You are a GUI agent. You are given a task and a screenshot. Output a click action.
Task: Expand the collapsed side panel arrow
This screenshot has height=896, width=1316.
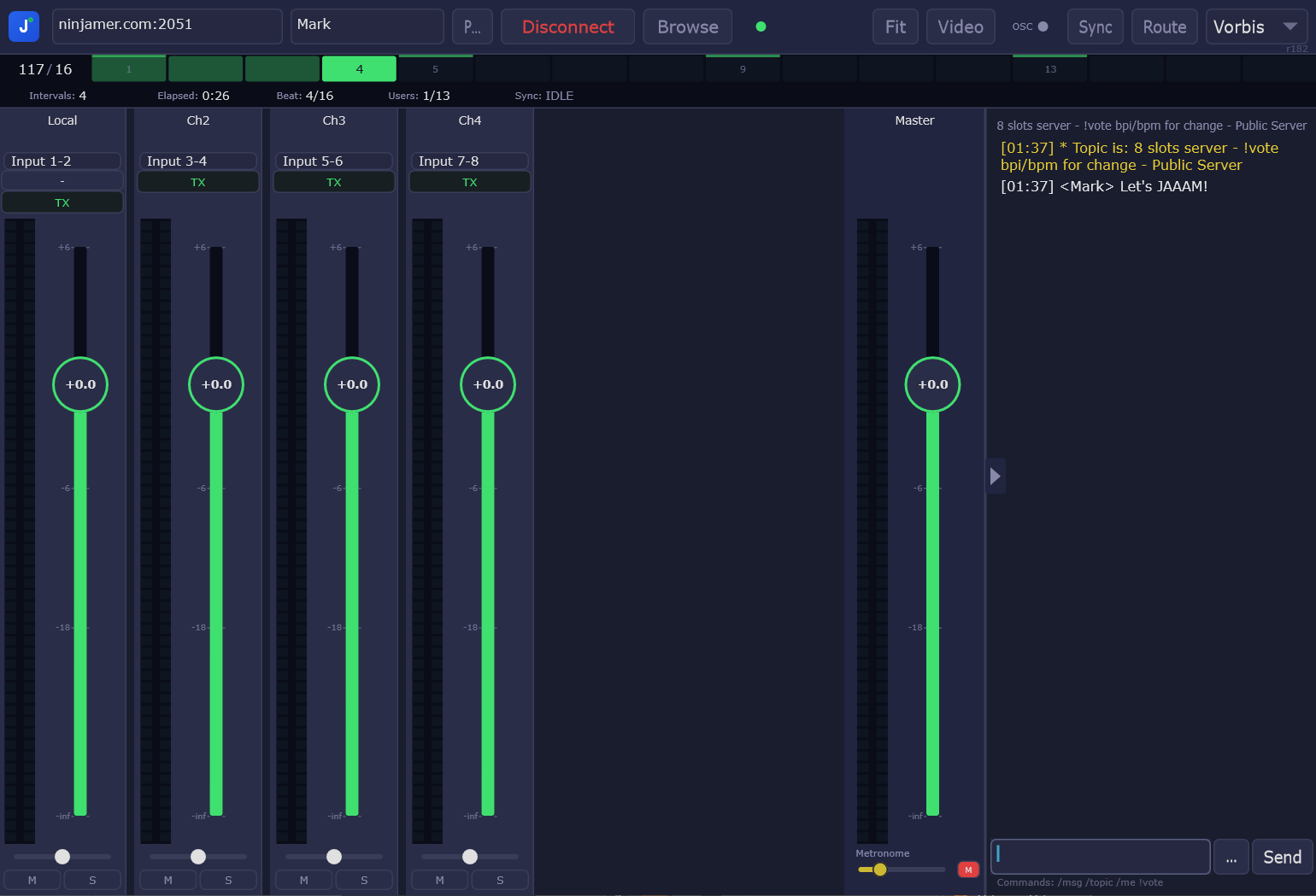[996, 476]
